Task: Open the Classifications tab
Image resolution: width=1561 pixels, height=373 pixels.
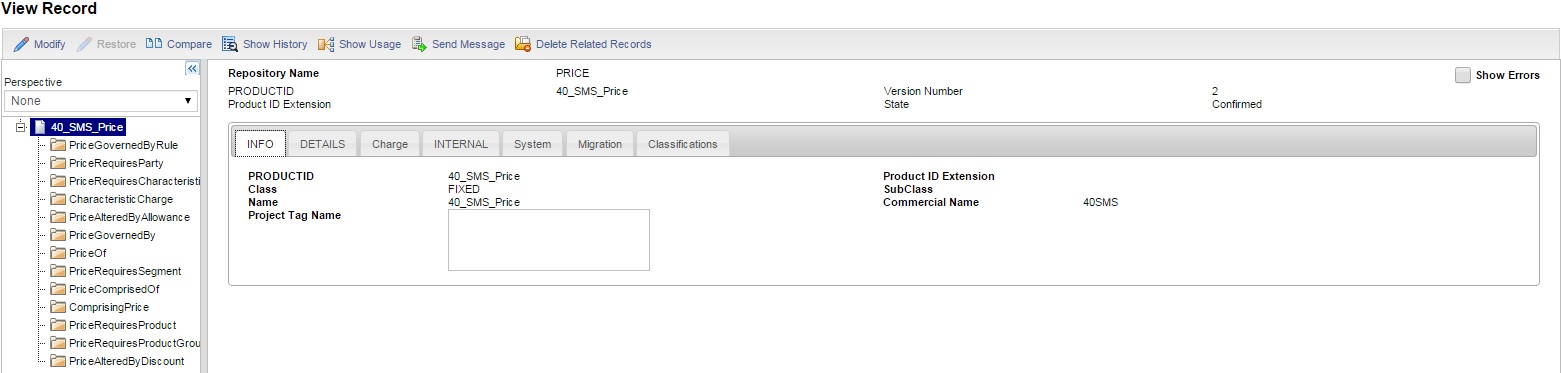Action: pyautogui.click(x=683, y=144)
